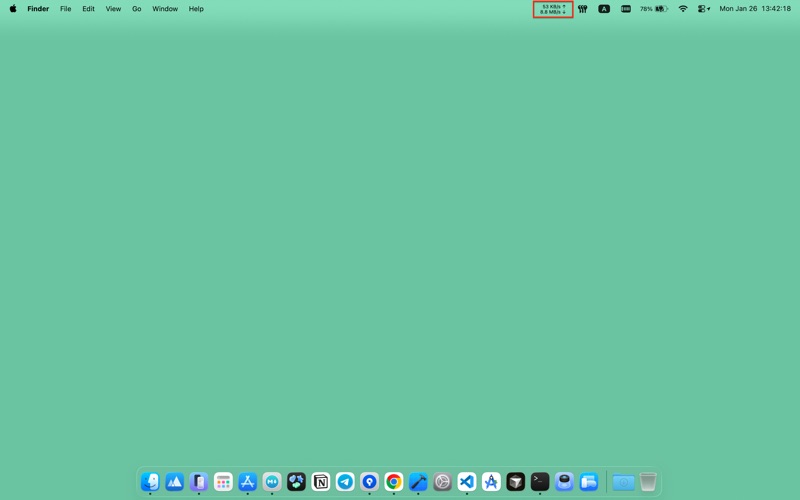Screen dimensions: 800x500
Task: Click the striped rectangle status icon in menu bar
Action: tap(626, 9)
